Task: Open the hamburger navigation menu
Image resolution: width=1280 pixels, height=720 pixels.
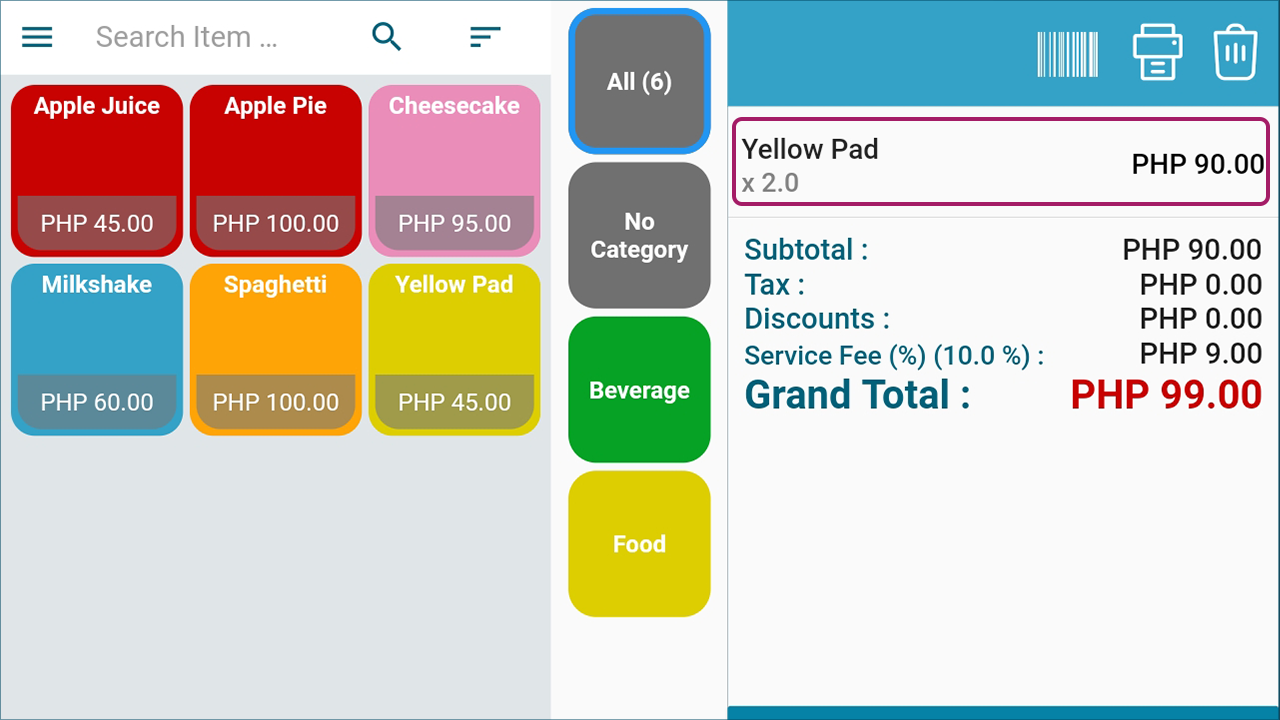Action: (37, 37)
